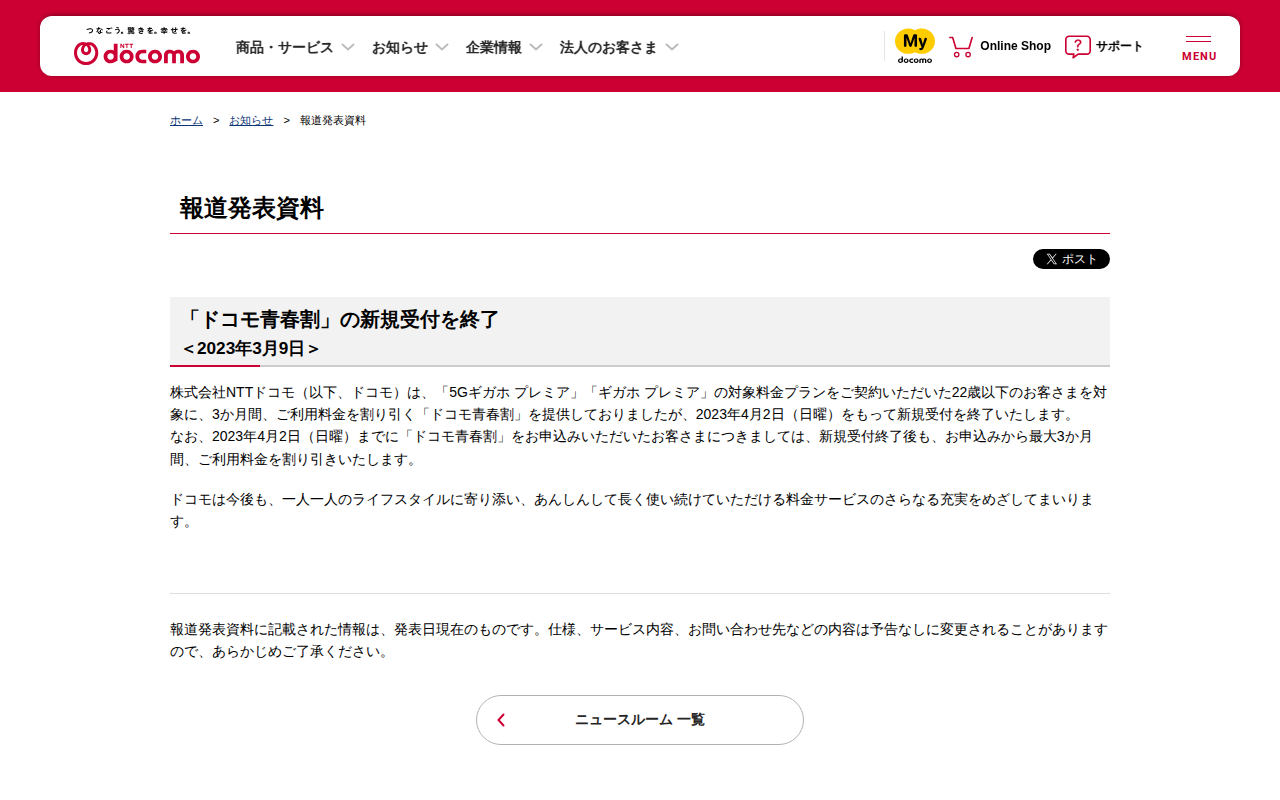Click the 報道発表資料 page heading
This screenshot has width=1280, height=800.
252,208
